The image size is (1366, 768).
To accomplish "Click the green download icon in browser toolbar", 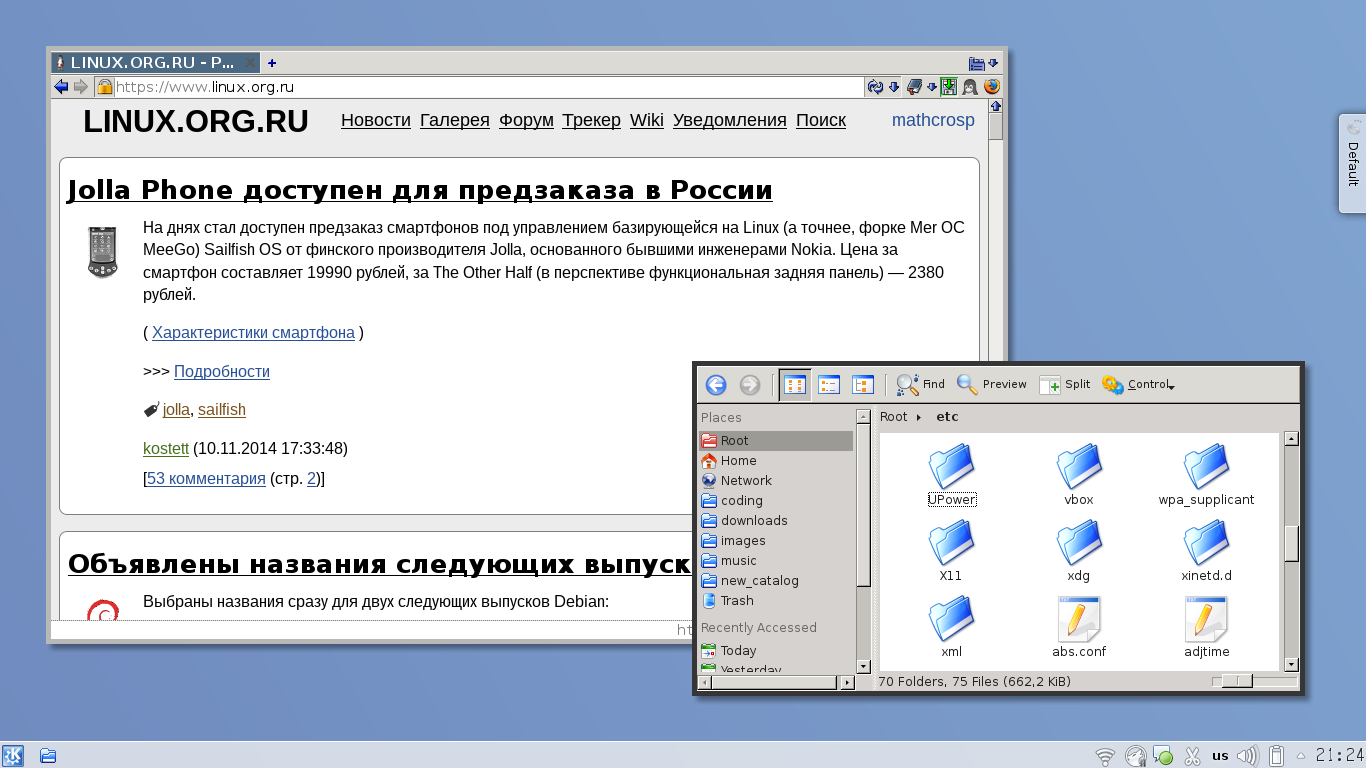I will pyautogui.click(x=948, y=87).
